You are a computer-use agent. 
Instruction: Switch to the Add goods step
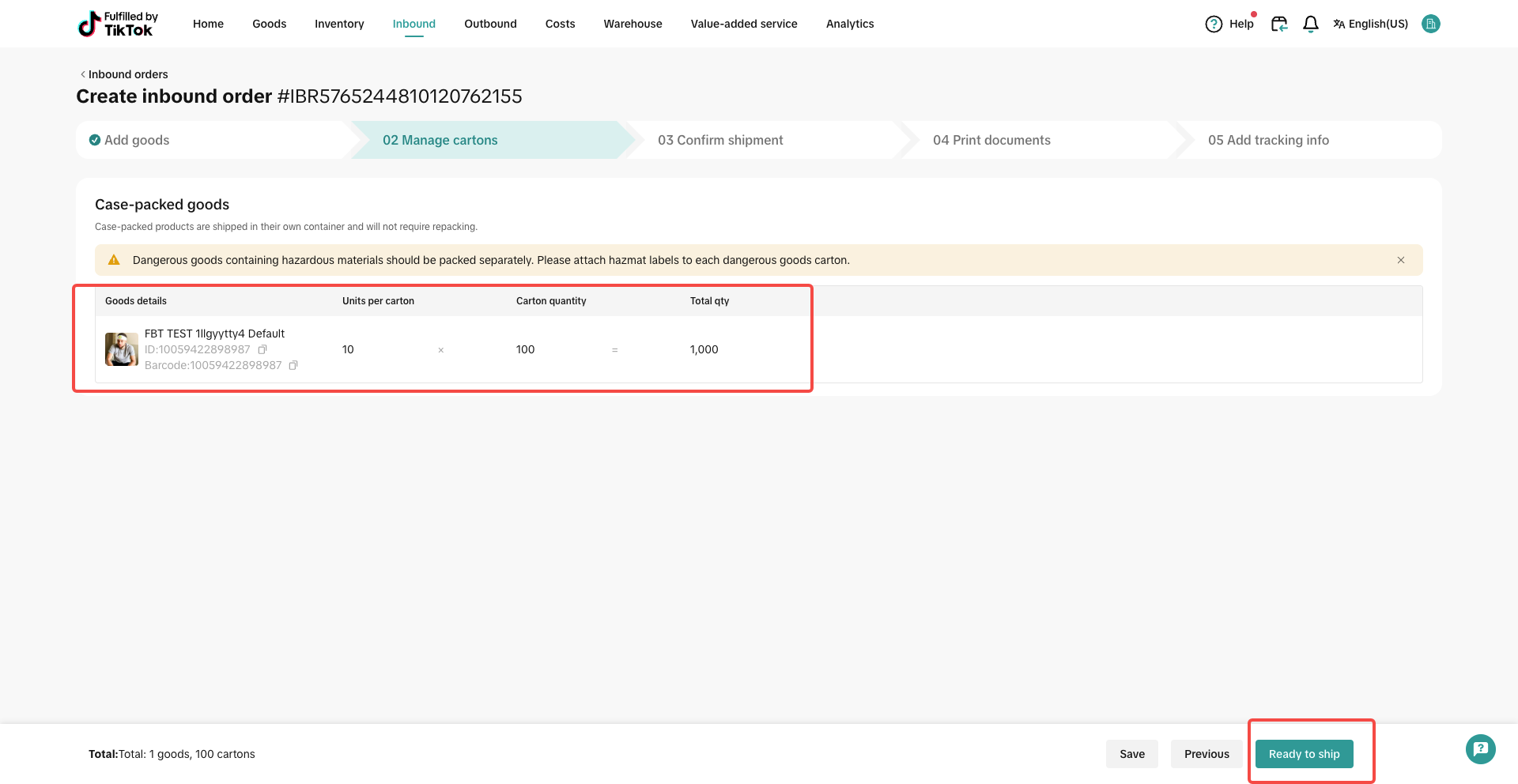(136, 140)
